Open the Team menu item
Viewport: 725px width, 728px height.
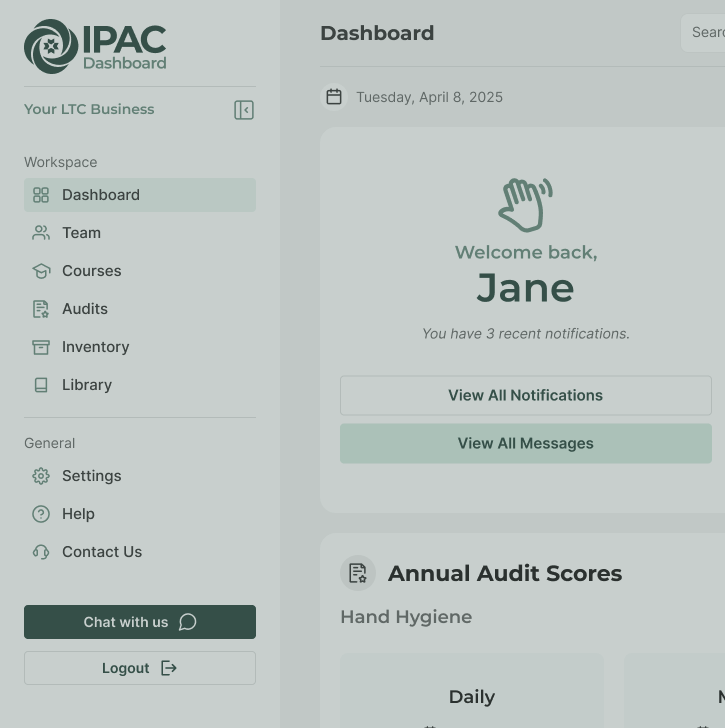[x=82, y=233]
